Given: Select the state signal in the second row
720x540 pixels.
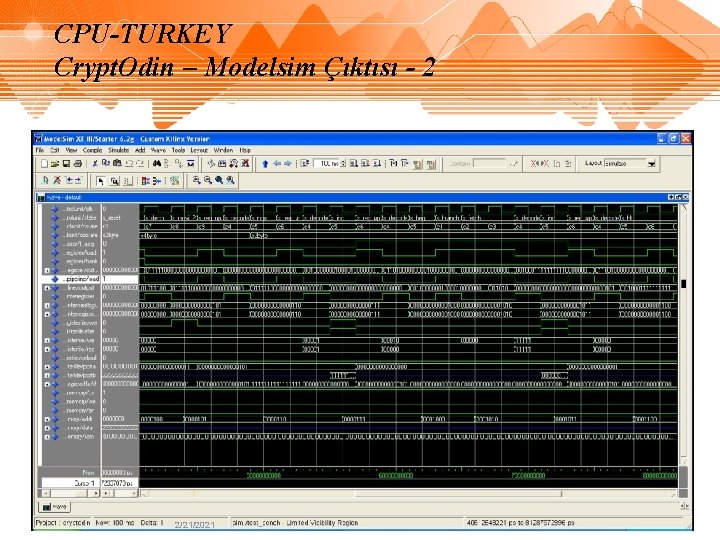Looking at the screenshot, I should pos(80,218).
